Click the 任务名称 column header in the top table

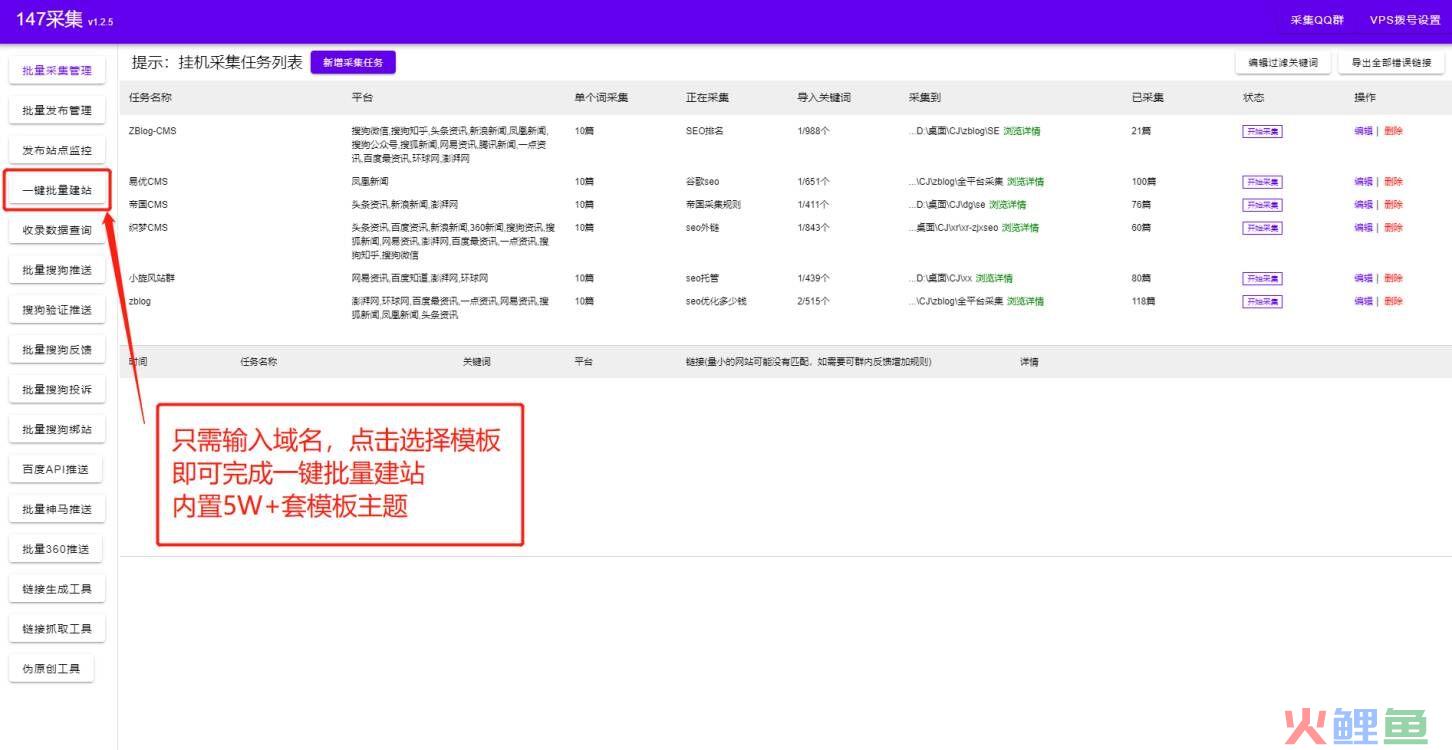150,98
